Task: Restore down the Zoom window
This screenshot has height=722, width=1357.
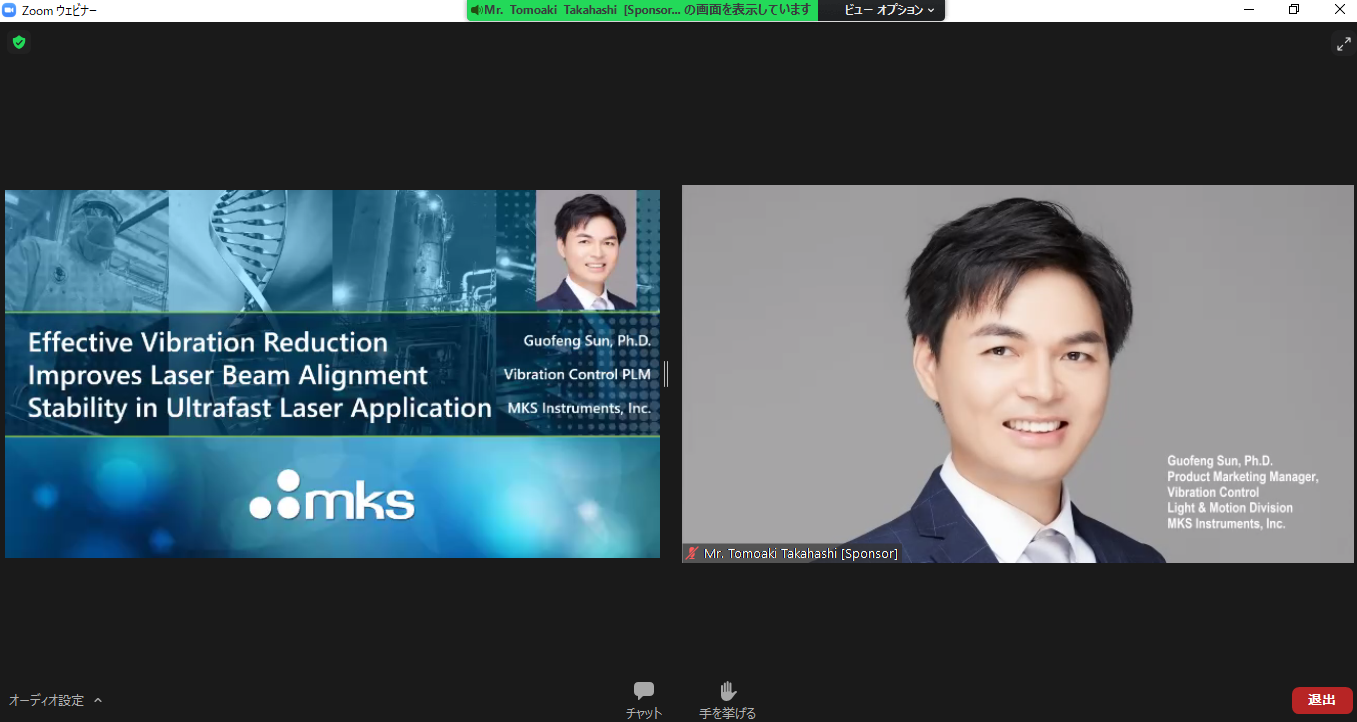Action: point(1294,10)
